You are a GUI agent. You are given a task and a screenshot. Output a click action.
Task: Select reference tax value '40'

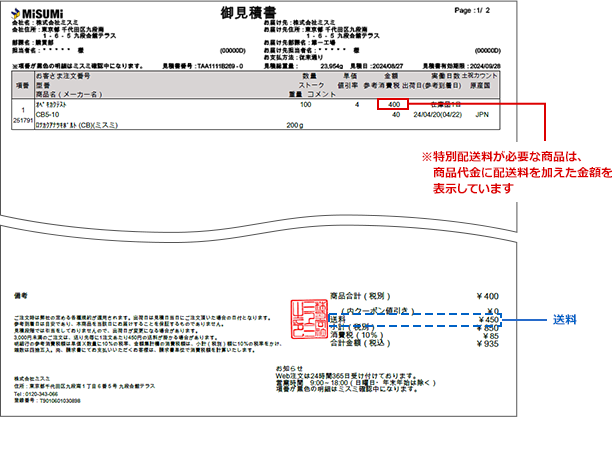396,114
